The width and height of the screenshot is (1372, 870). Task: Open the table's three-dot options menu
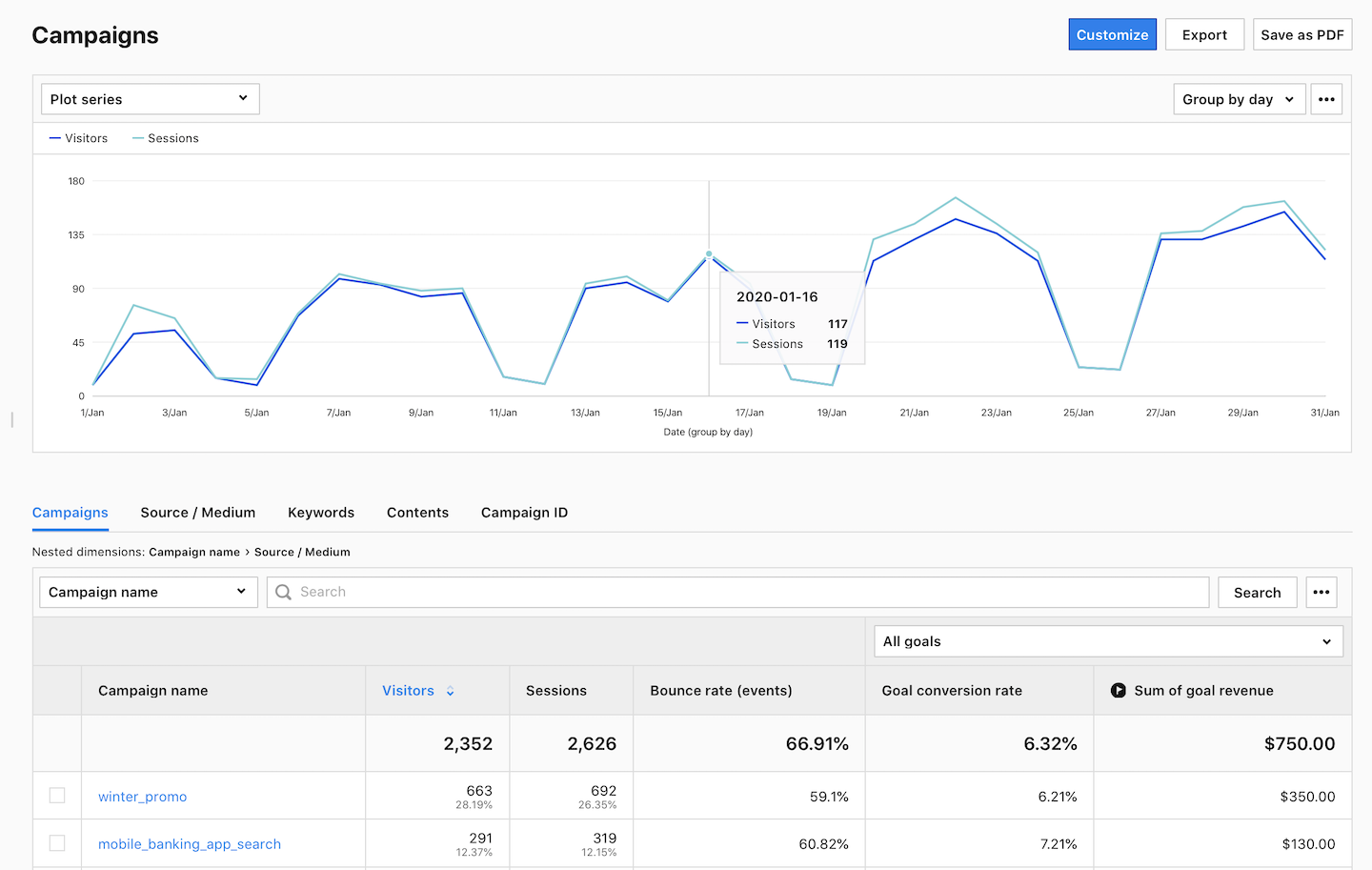(x=1322, y=592)
